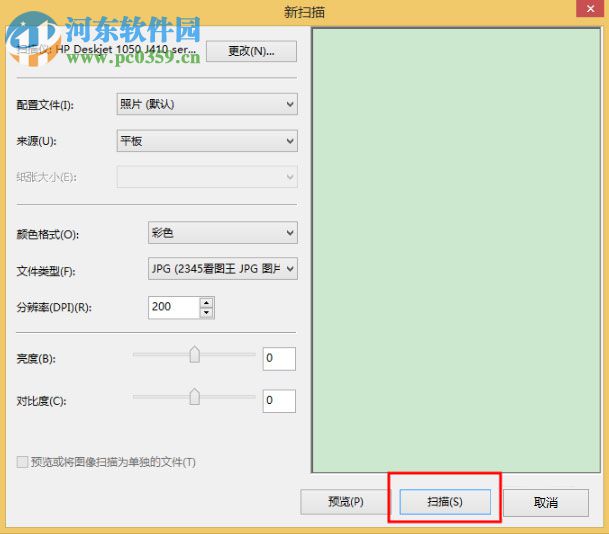This screenshot has width=609, height=534.
Task: Click the 亮度 brightness slider handle
Action: 195,354
